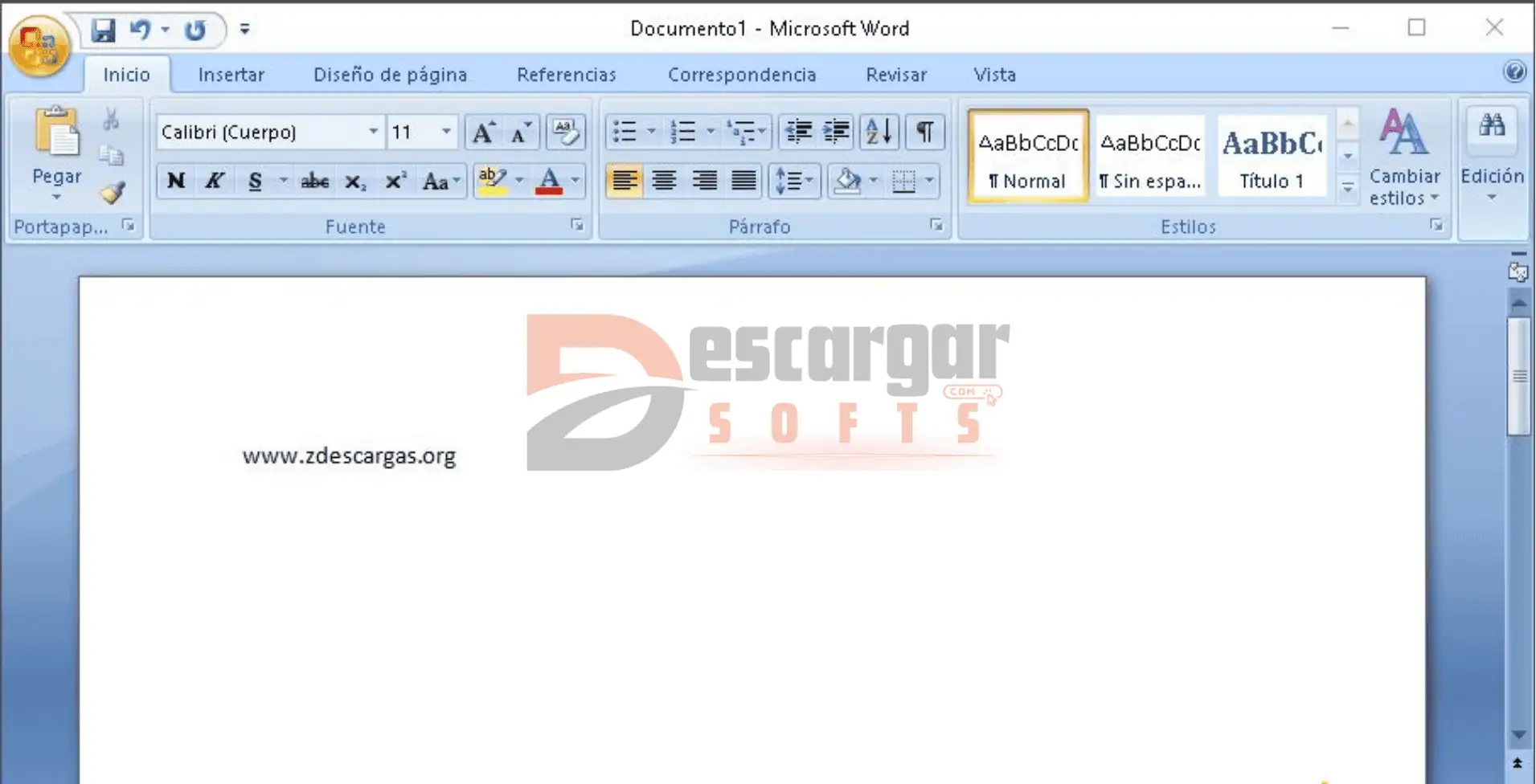Open the Referencias tab

[566, 75]
